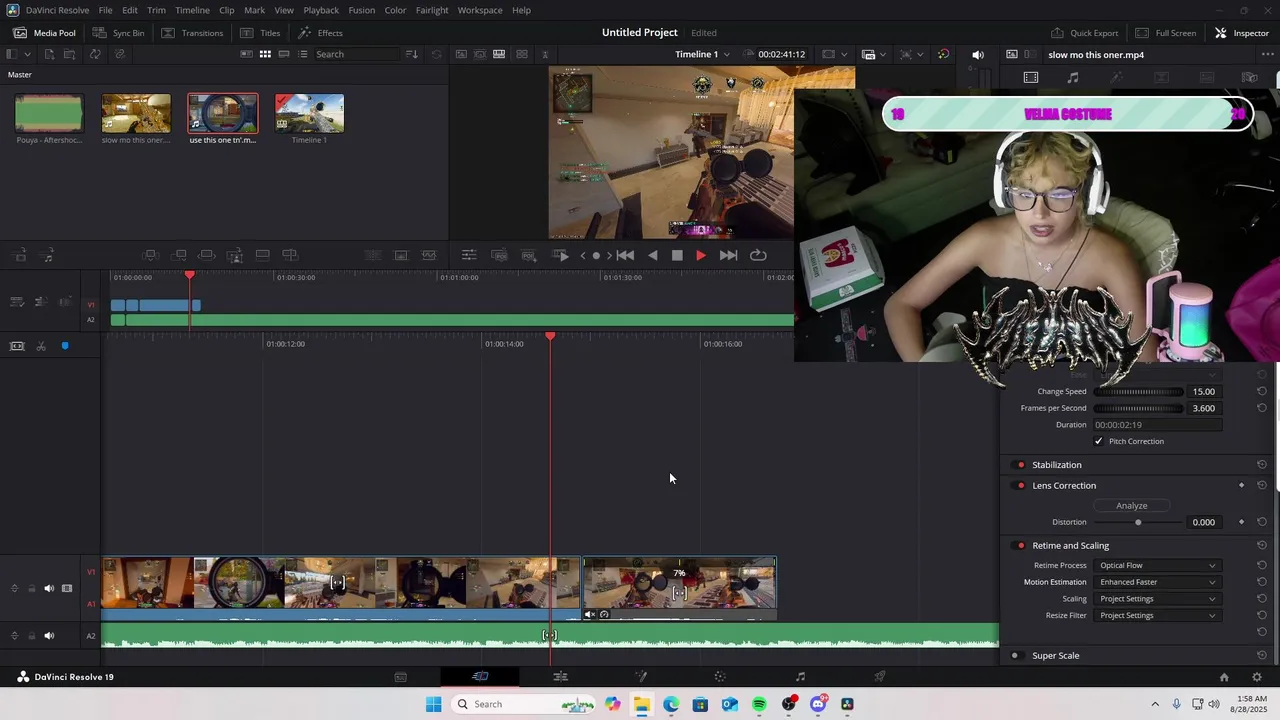
Task: Open the Timeline 1 name dropdown
Action: coord(702,54)
